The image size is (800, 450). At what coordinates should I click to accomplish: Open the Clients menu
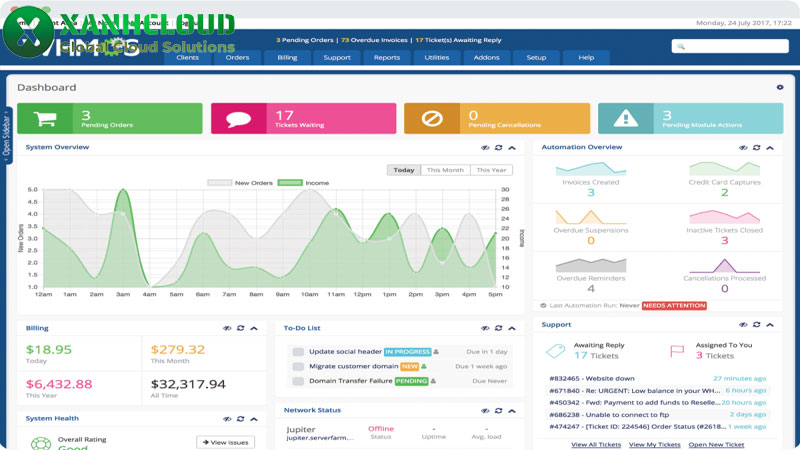(188, 57)
